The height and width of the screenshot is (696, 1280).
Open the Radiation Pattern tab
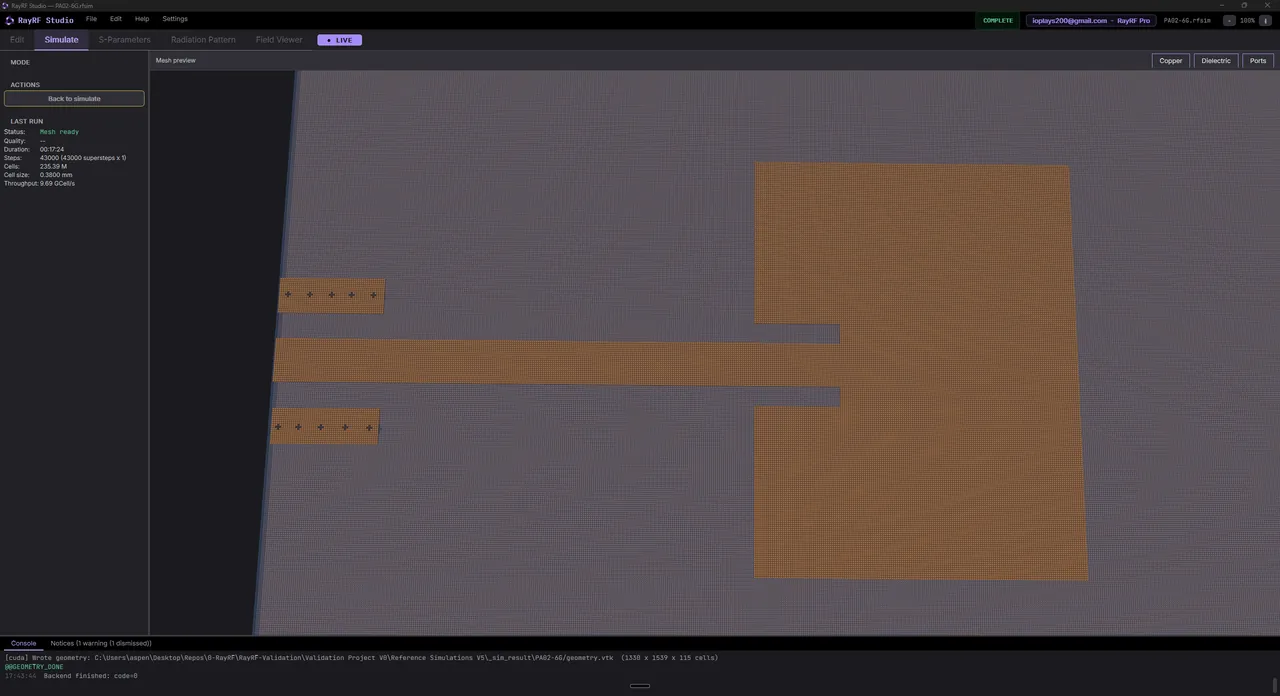coord(203,40)
